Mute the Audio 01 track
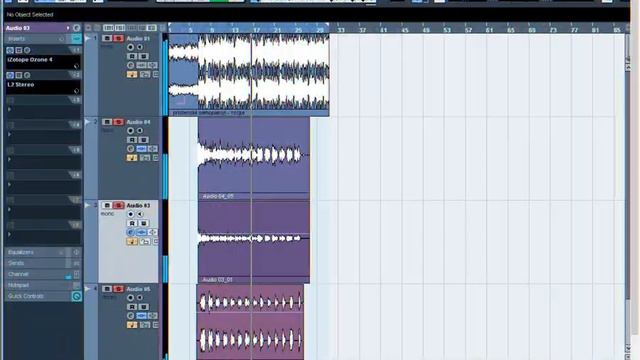 click(107, 38)
